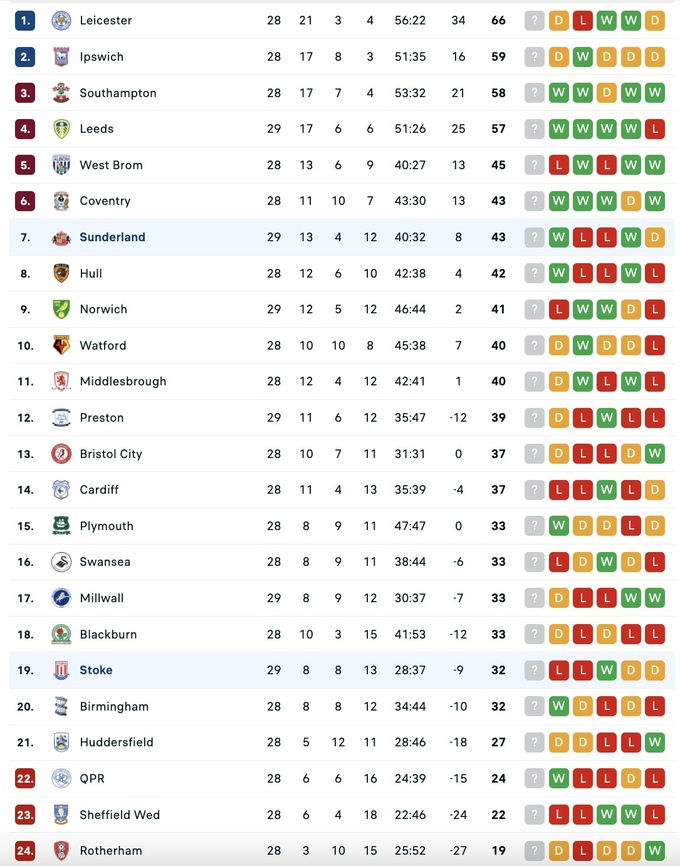
Task: Select the Stoke club crest
Action: 61,670
